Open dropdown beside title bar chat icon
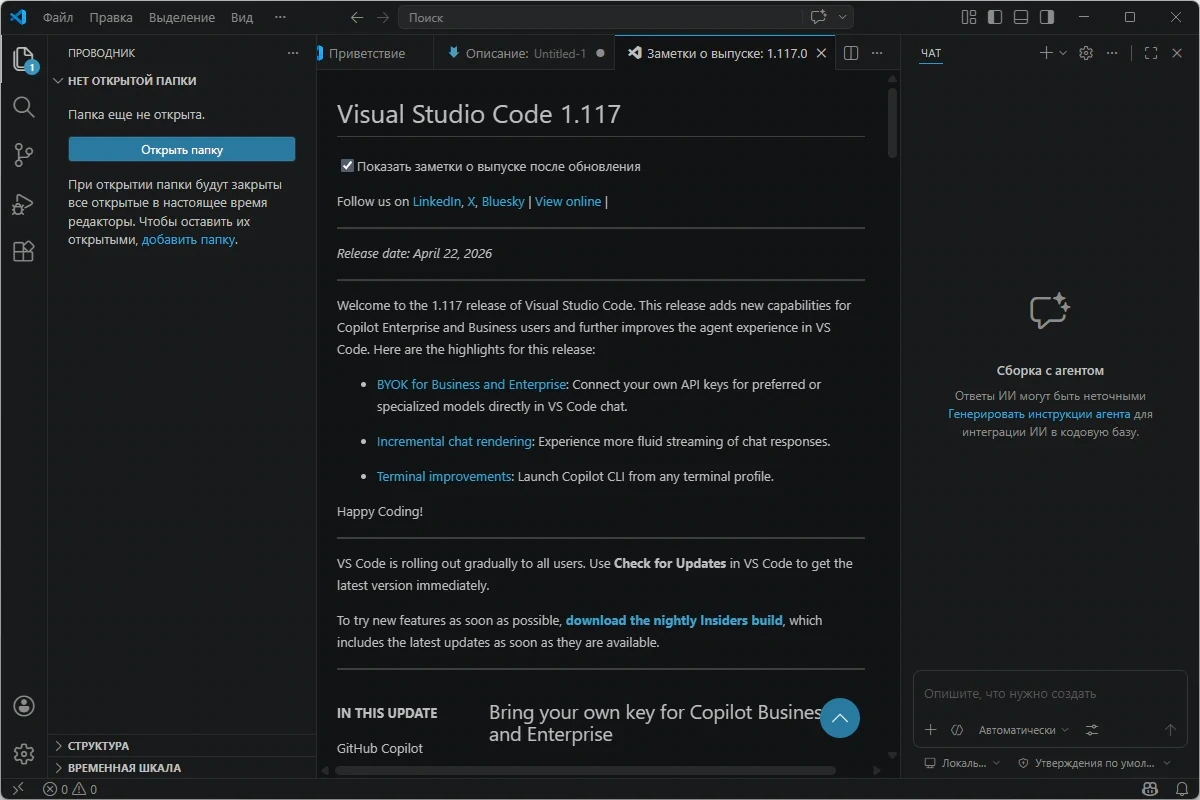Screen dimensions: 1200x800 click(x=843, y=17)
